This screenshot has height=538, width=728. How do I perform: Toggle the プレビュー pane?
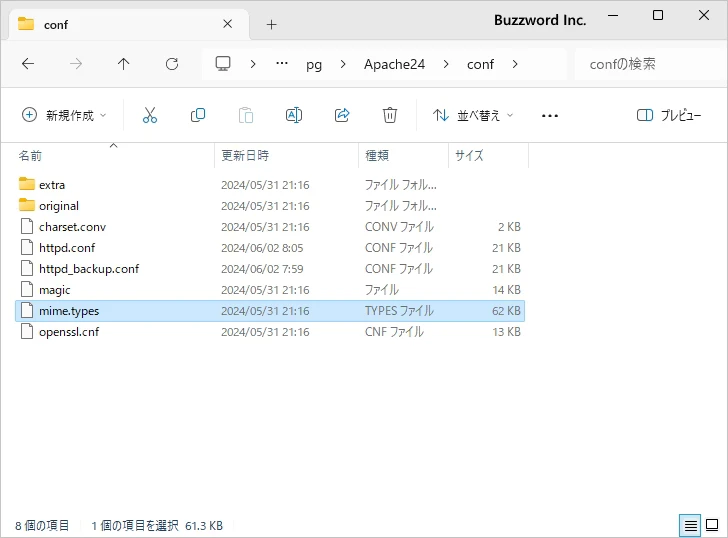(669, 115)
